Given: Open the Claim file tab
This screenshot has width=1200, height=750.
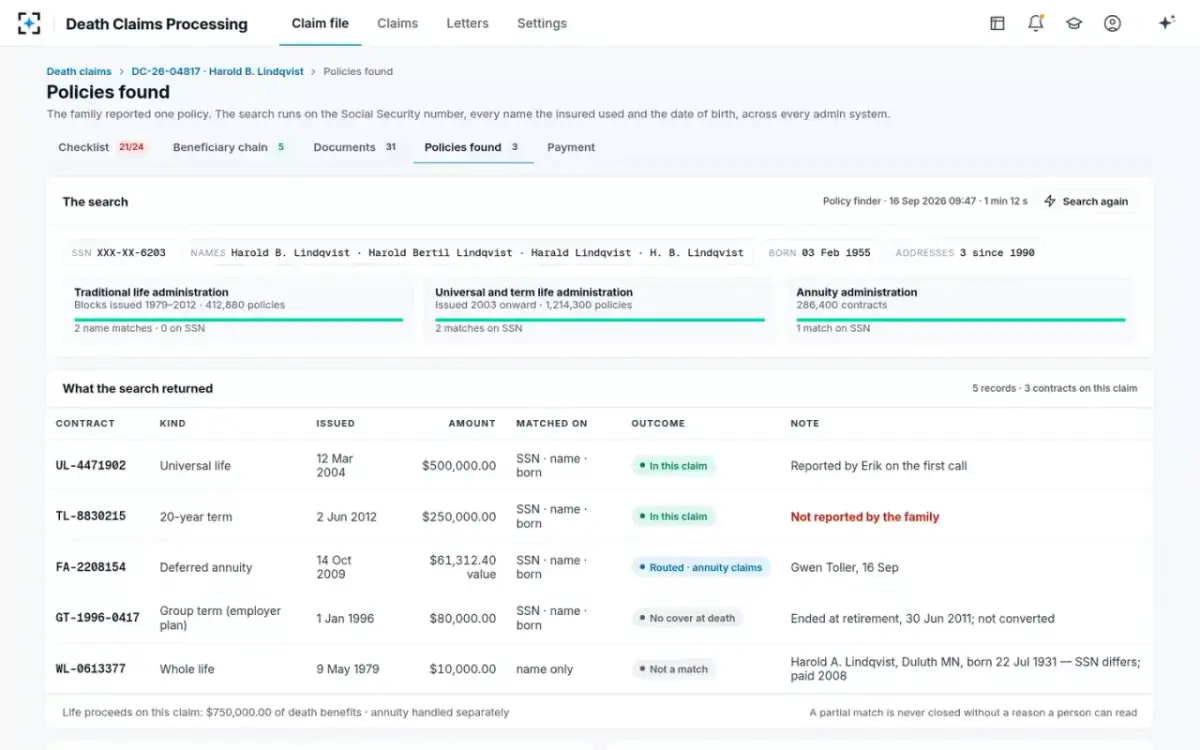Looking at the screenshot, I should tap(320, 23).
